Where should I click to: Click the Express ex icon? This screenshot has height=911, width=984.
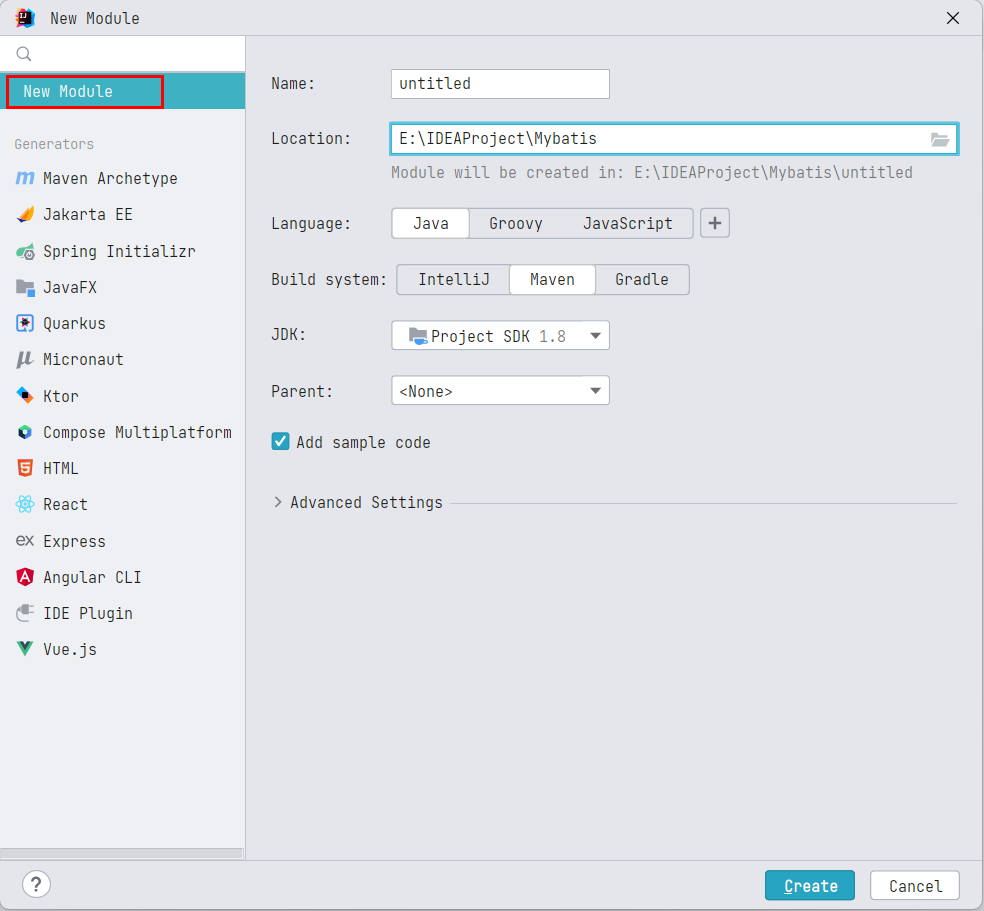click(x=25, y=541)
